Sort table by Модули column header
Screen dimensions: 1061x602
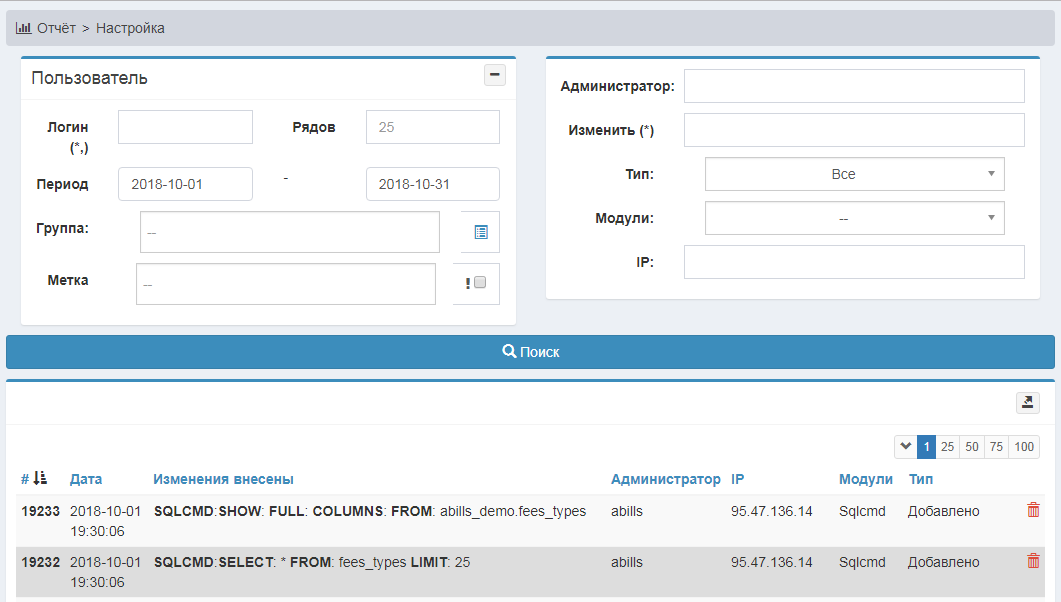(x=865, y=479)
